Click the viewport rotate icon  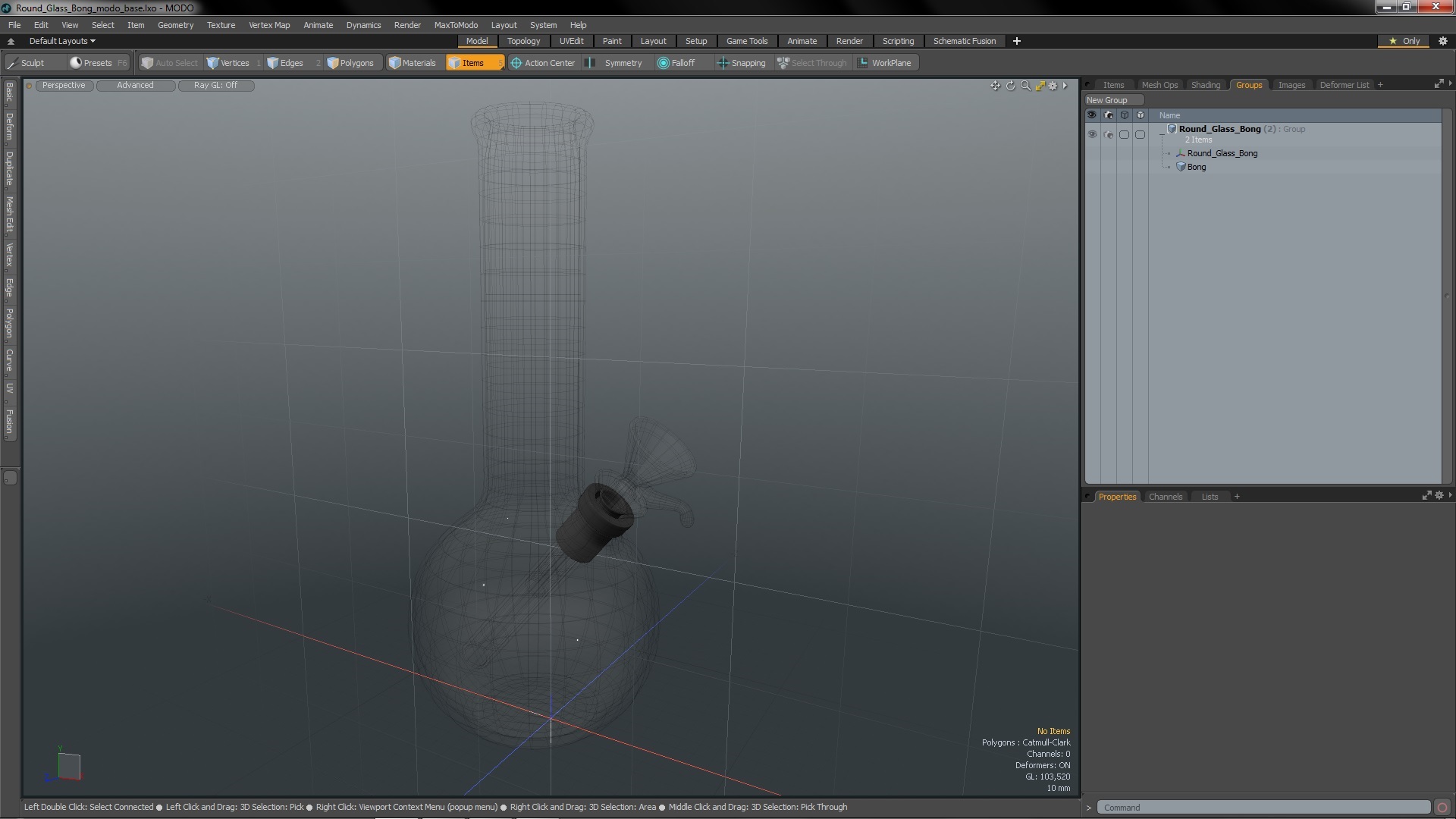(1010, 86)
